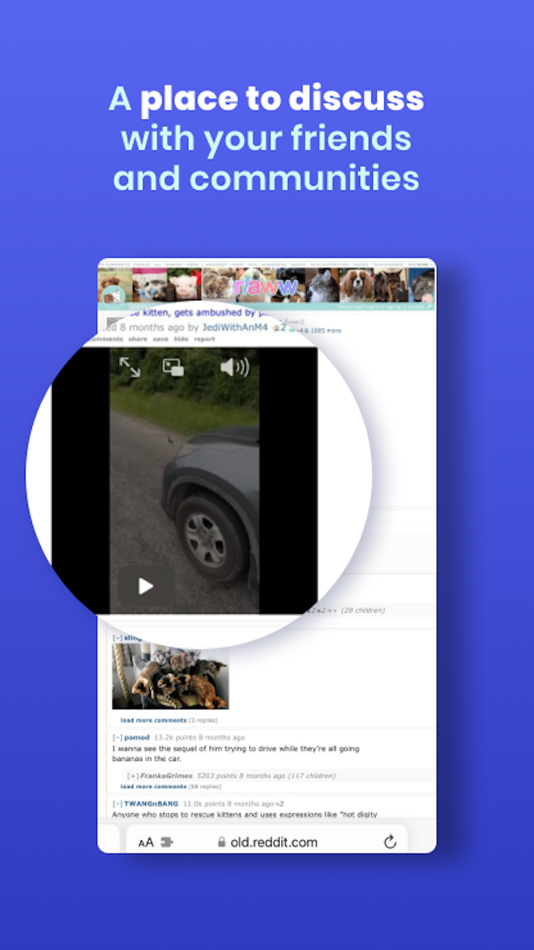534x950 pixels.
Task: Expand FrankaGrimes' collapsed comment
Action: 133,776
